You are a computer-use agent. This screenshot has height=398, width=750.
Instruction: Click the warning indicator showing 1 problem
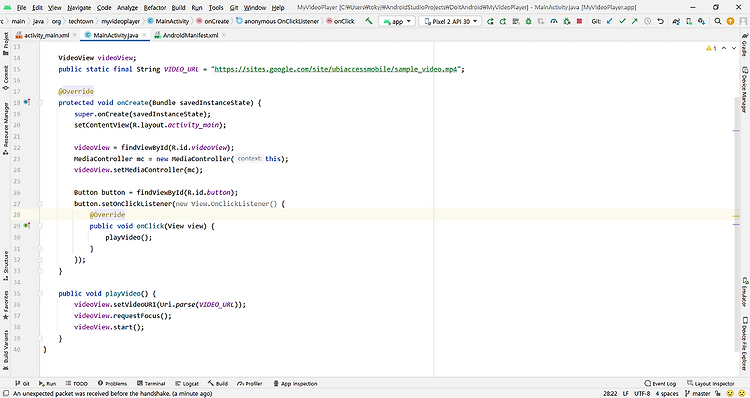711,48
